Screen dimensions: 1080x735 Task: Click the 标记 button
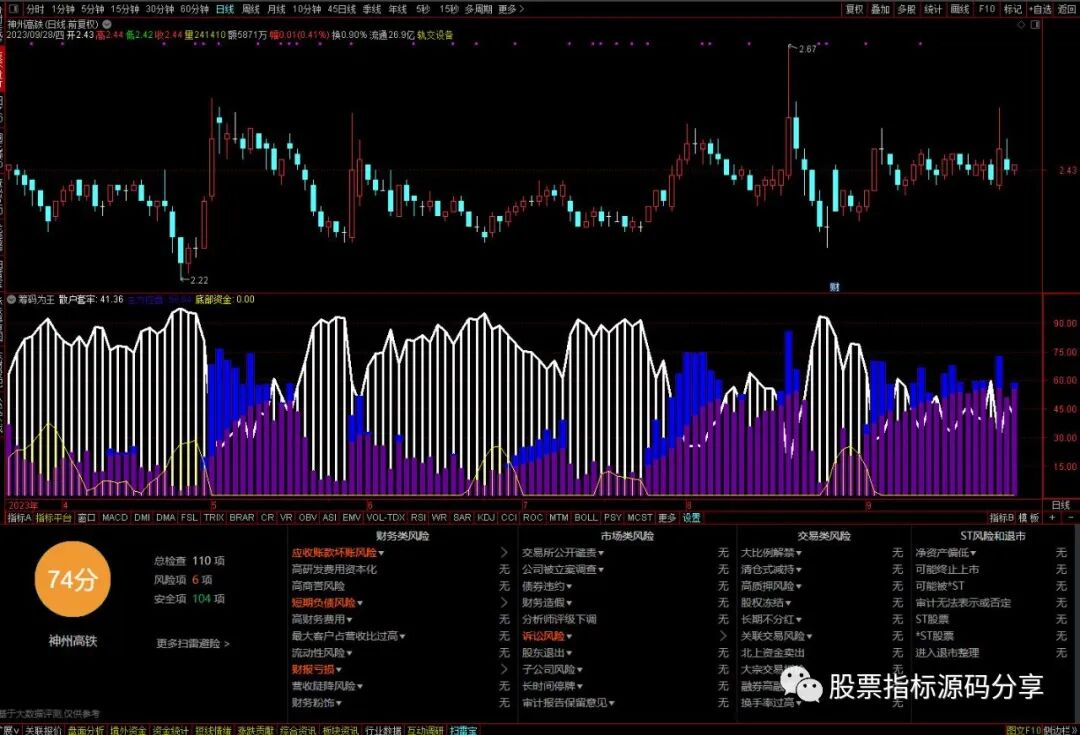coord(1012,9)
